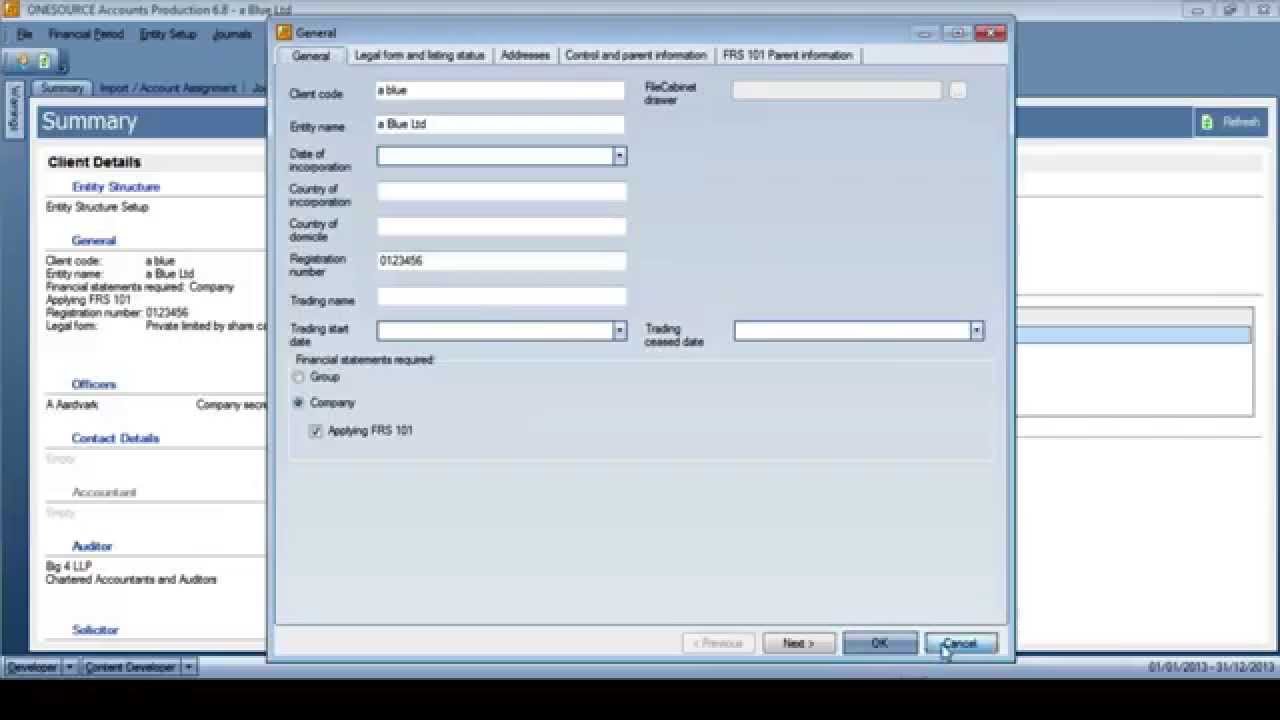The image size is (1280, 720).
Task: Click the Previous button
Action: coord(718,643)
